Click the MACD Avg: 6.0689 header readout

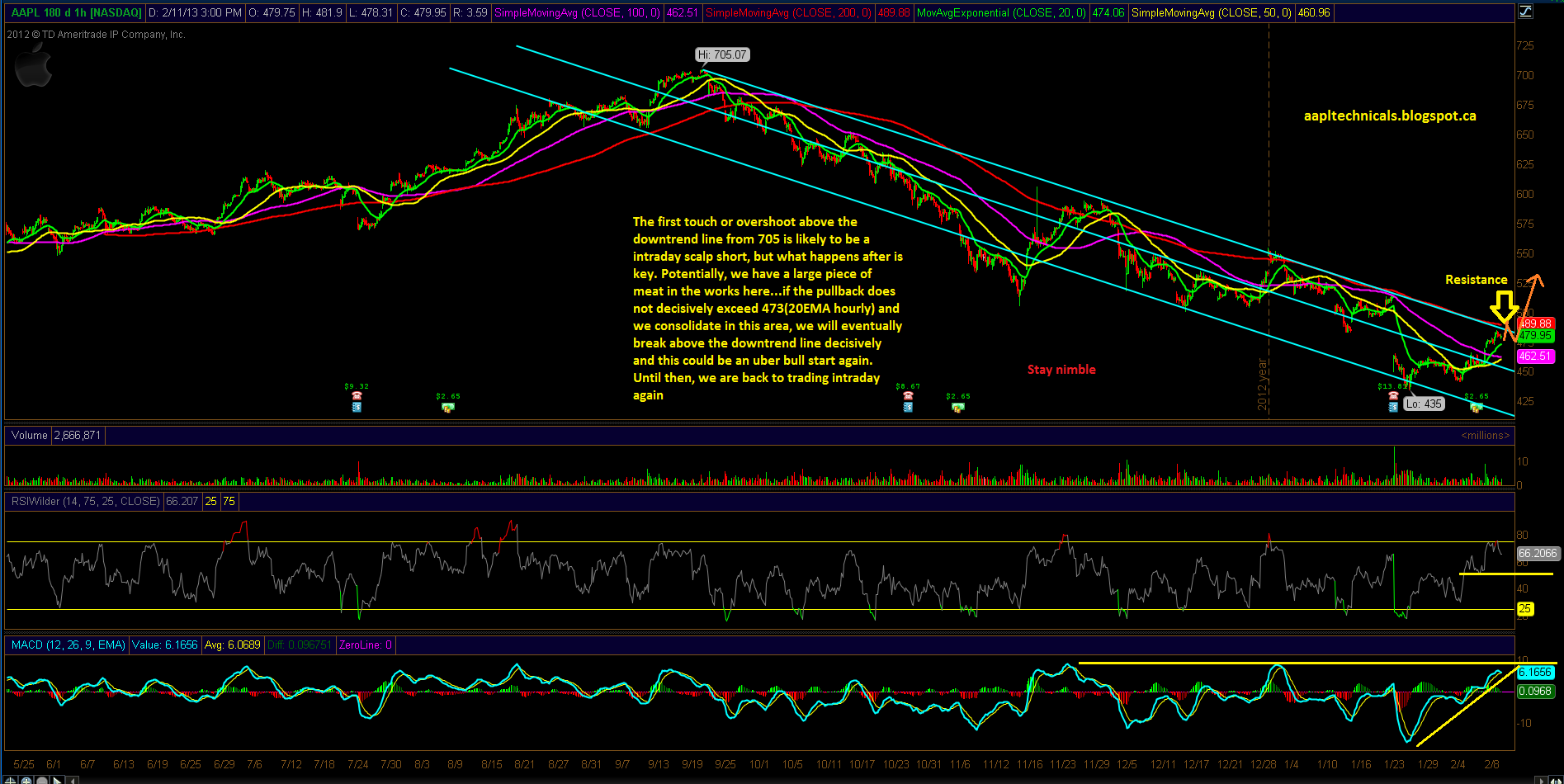(x=232, y=645)
